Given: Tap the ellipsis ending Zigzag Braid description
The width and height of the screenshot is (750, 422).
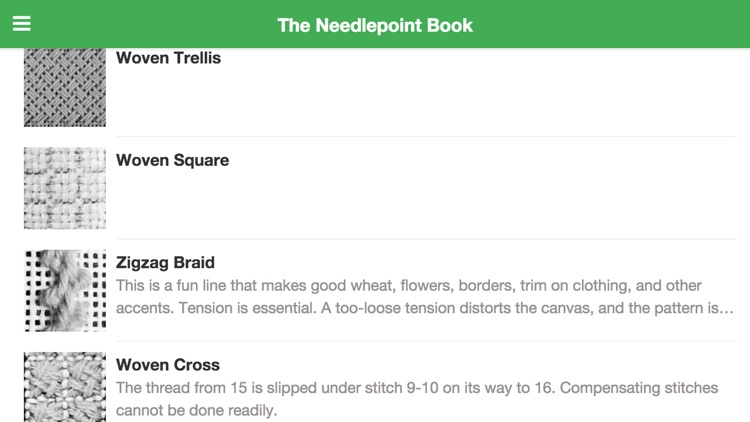Looking at the screenshot, I should click(728, 309).
